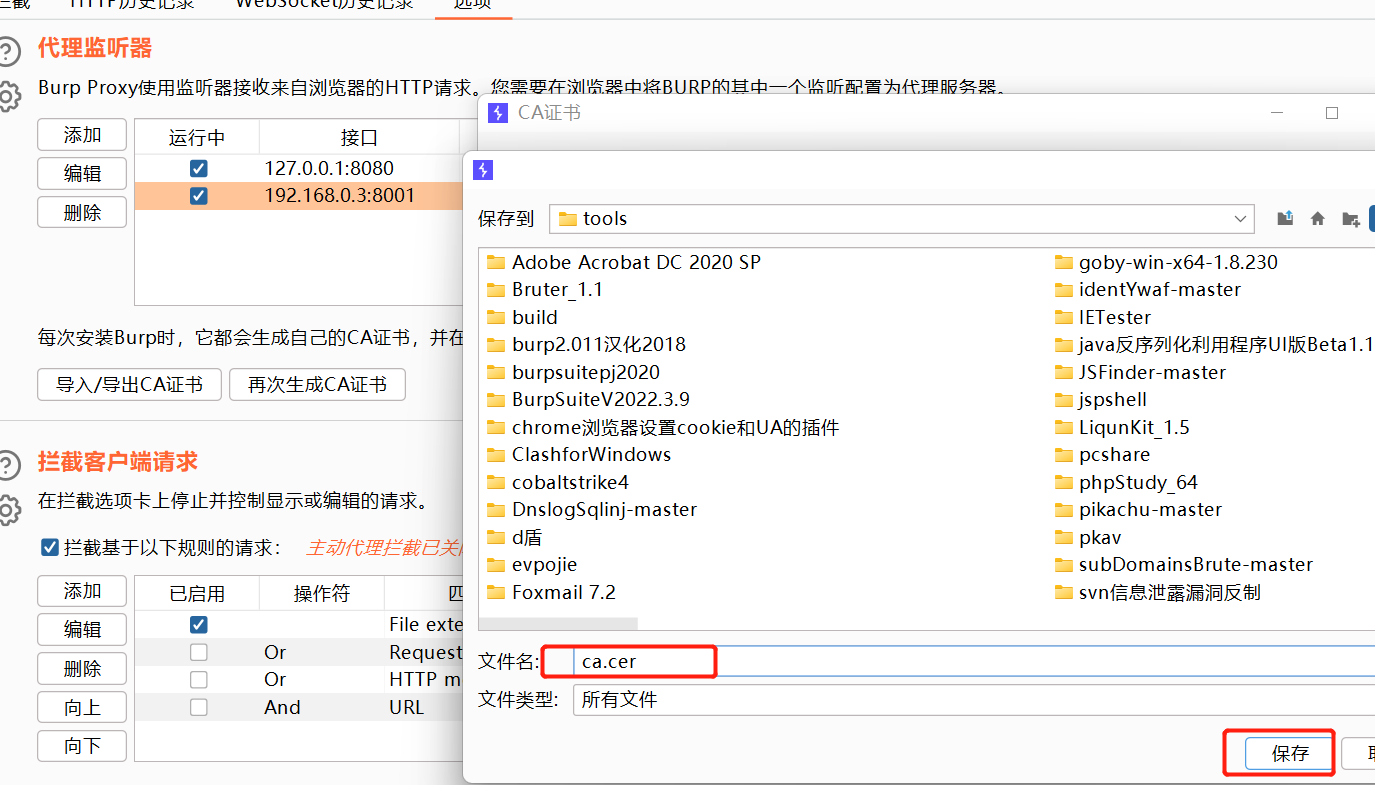Select the build folder icon
Image resolution: width=1375 pixels, height=785 pixels.
click(x=496, y=317)
